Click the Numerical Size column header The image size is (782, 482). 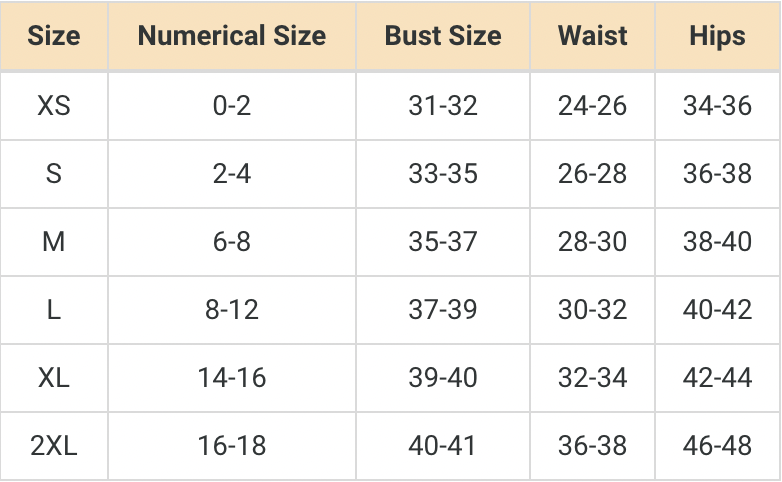click(232, 37)
